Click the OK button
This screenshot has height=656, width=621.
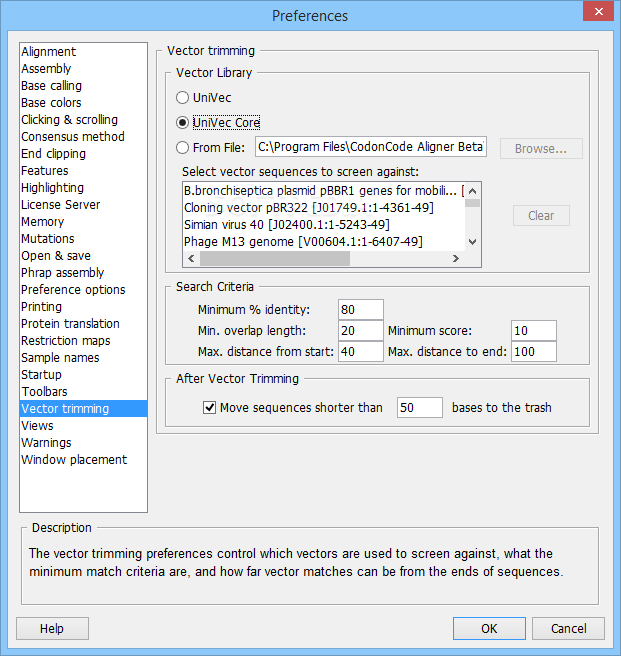pyautogui.click(x=489, y=628)
